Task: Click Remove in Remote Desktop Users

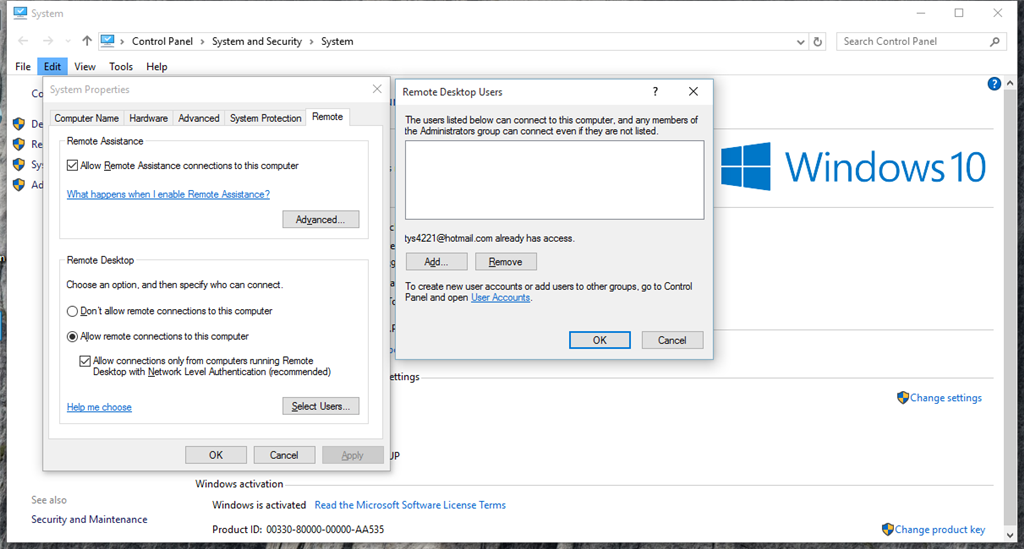Action: coord(505,262)
